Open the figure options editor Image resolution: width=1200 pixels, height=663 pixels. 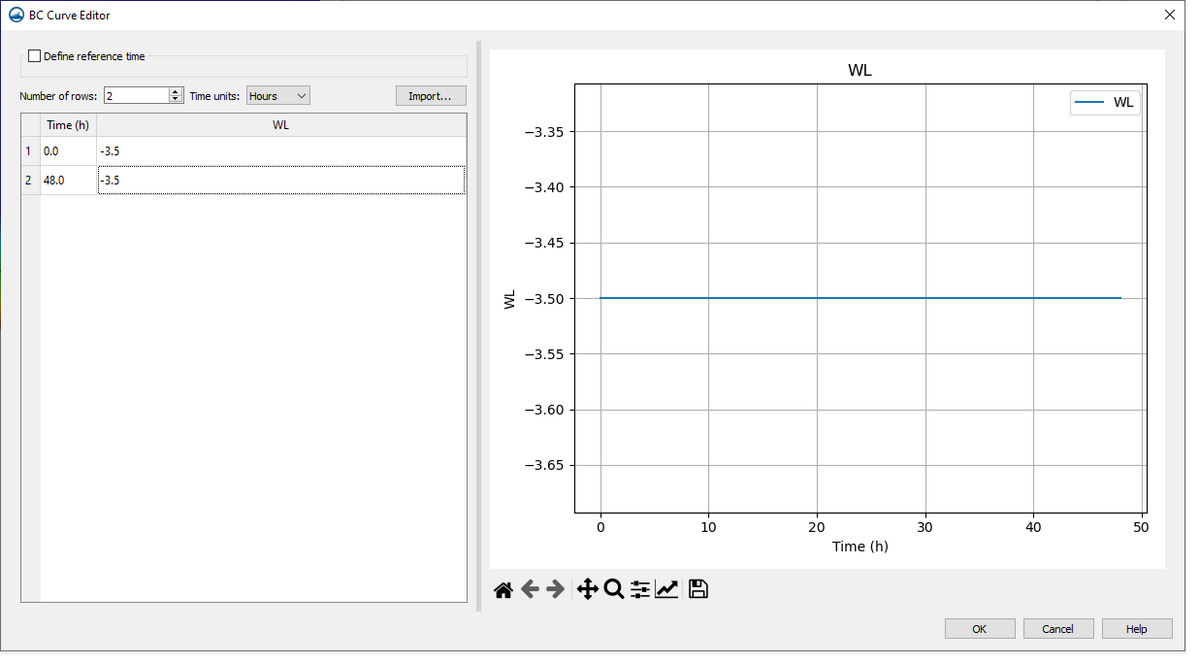[667, 589]
